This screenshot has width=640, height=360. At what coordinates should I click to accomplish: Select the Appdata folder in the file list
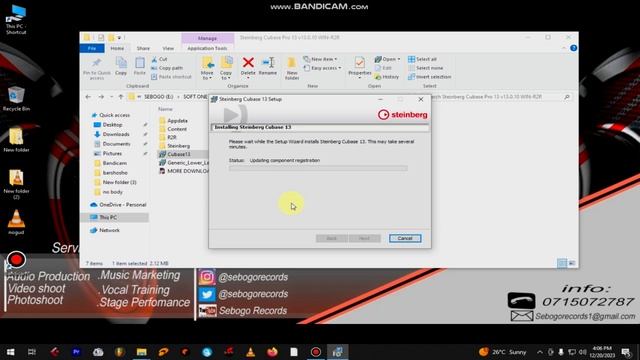177,121
